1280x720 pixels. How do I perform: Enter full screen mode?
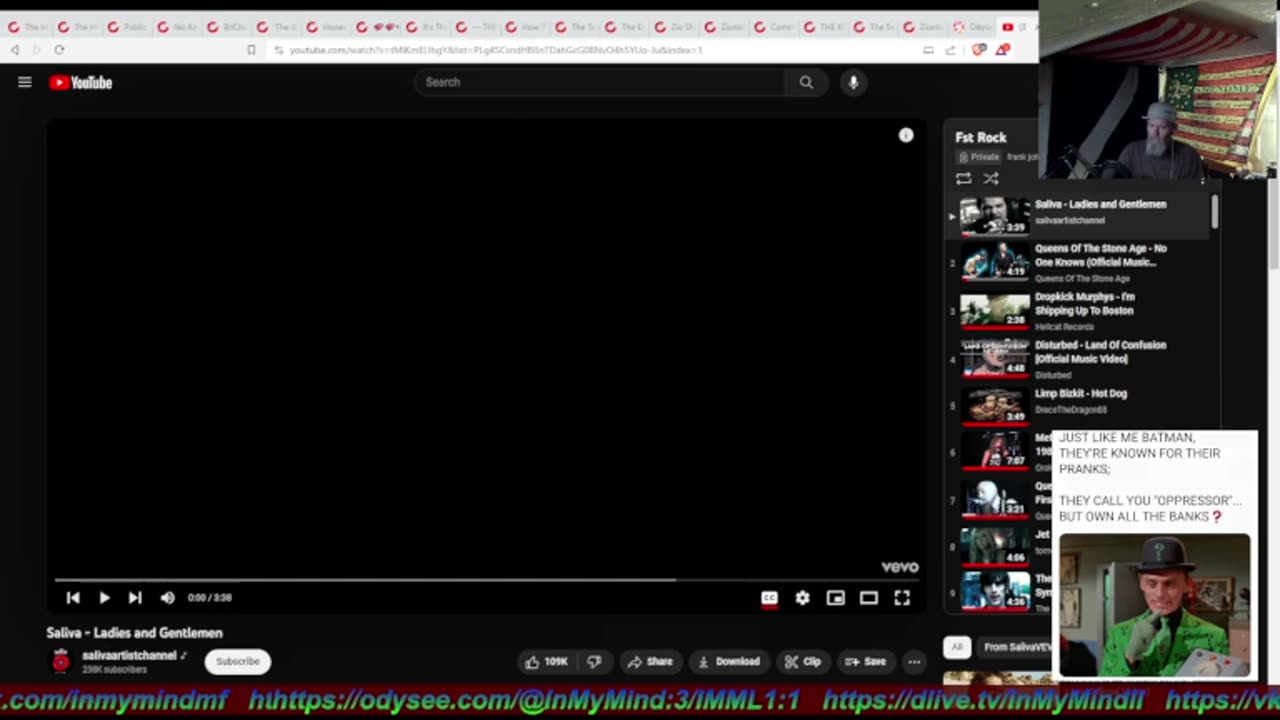pyautogui.click(x=902, y=598)
